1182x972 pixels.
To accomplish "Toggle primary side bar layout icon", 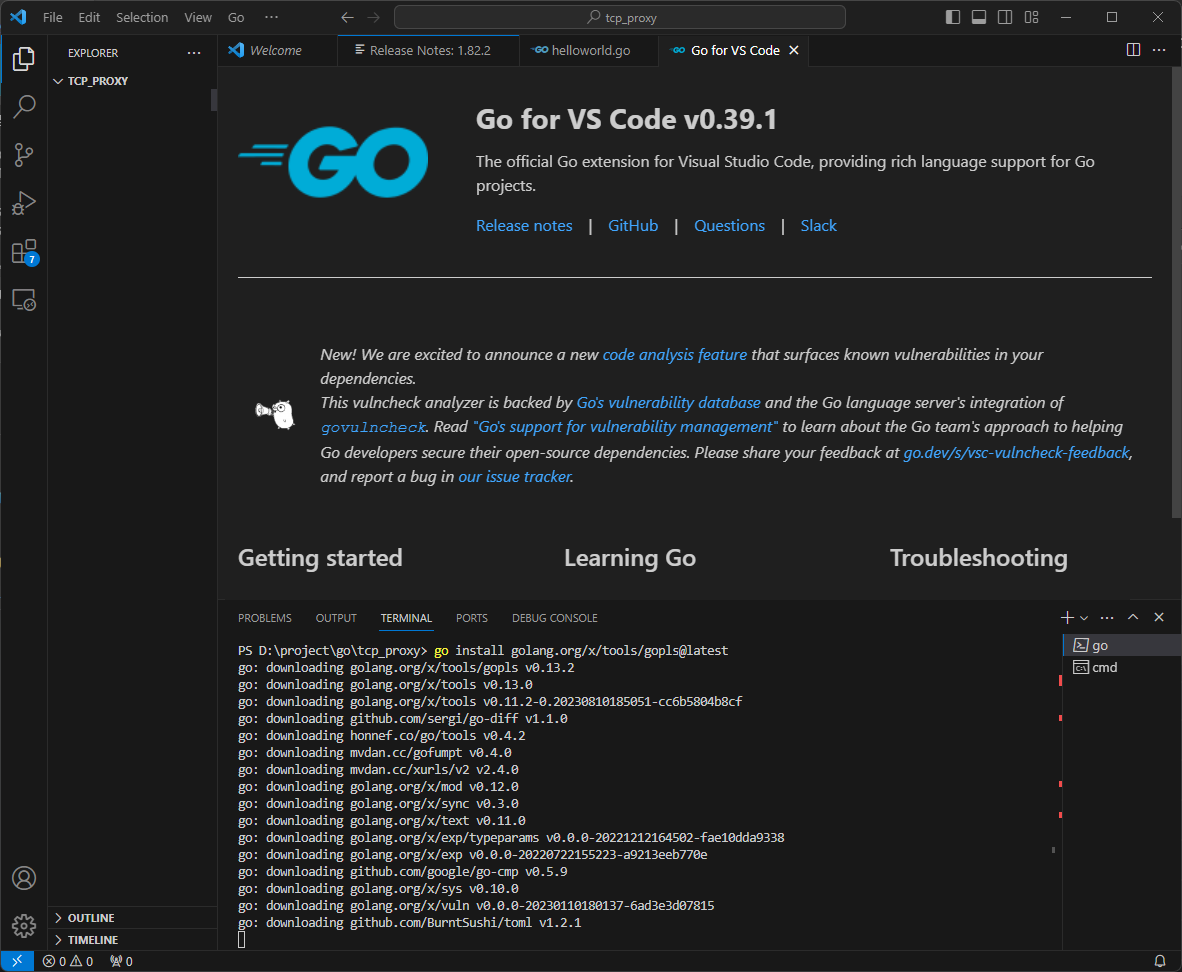I will tap(953, 17).
